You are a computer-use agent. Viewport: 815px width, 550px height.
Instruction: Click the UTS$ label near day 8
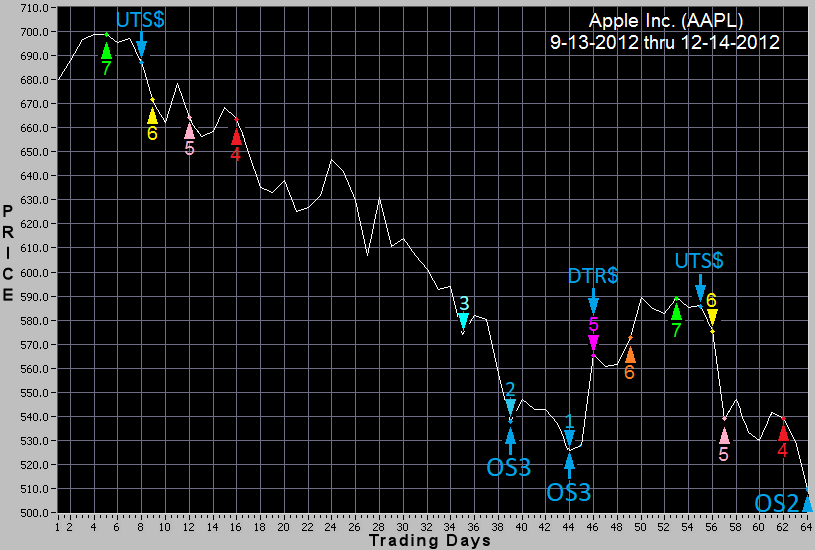click(x=140, y=20)
